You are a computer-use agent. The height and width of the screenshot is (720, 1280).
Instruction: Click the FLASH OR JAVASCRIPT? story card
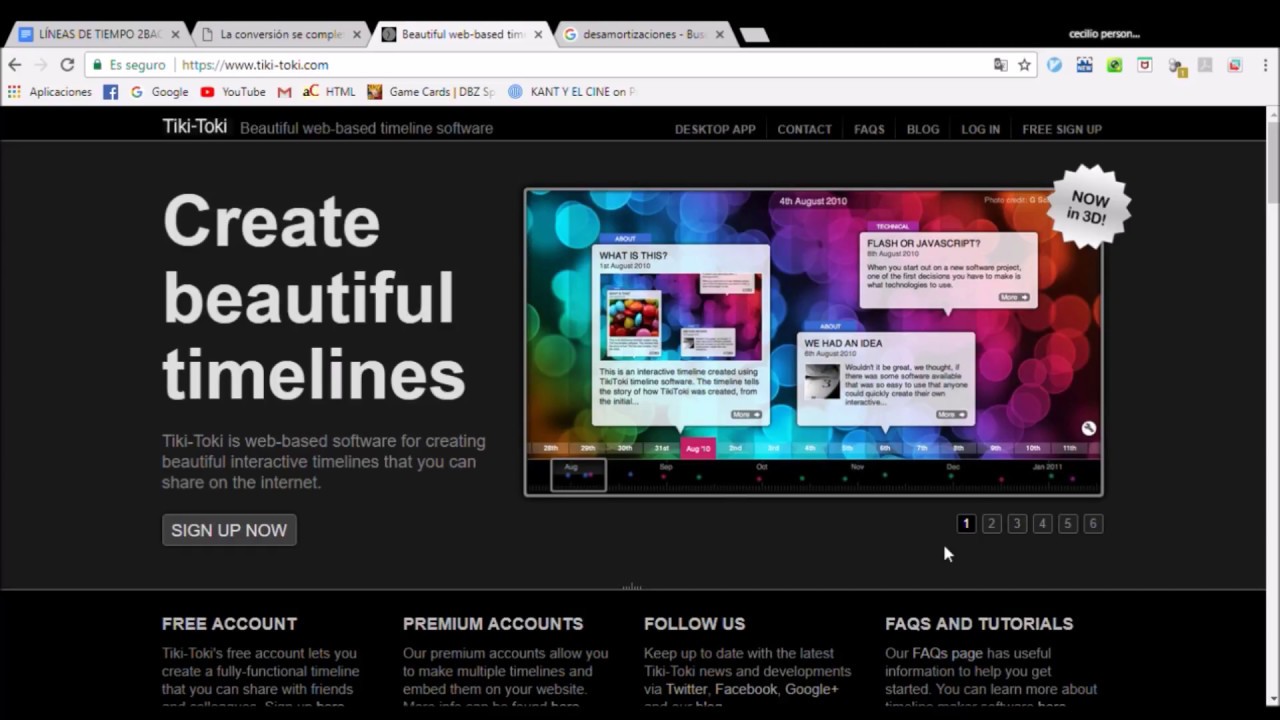coord(948,270)
